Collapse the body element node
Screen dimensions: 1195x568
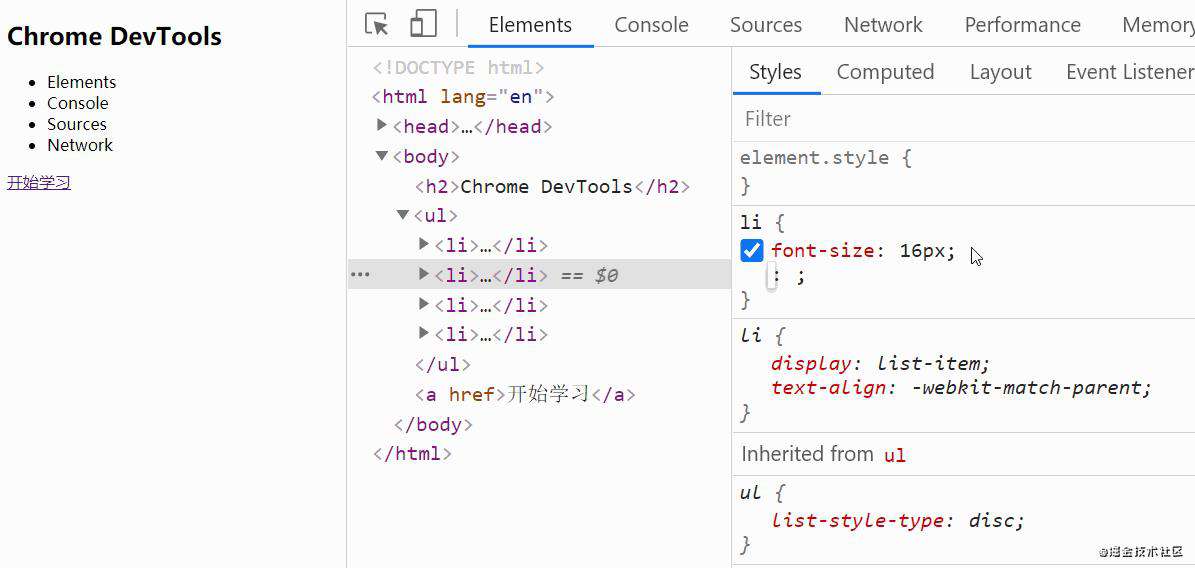[x=383, y=156]
